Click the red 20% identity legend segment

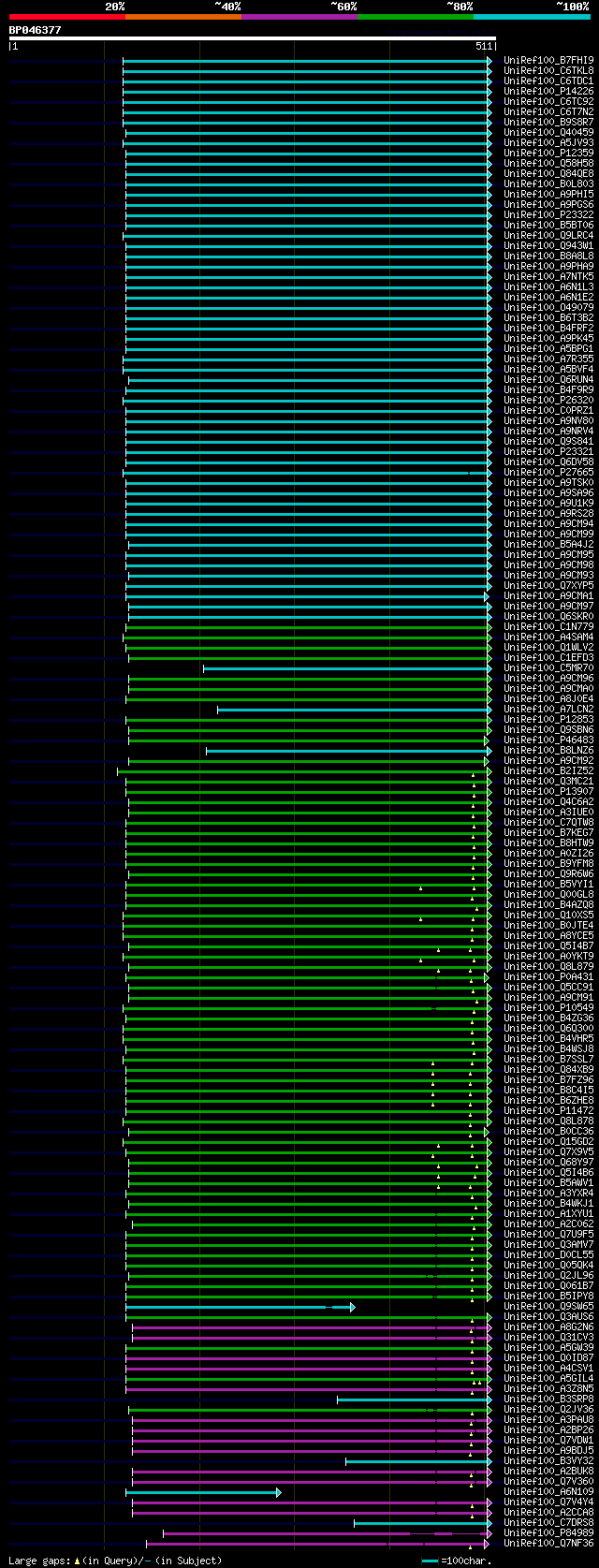click(x=67, y=17)
